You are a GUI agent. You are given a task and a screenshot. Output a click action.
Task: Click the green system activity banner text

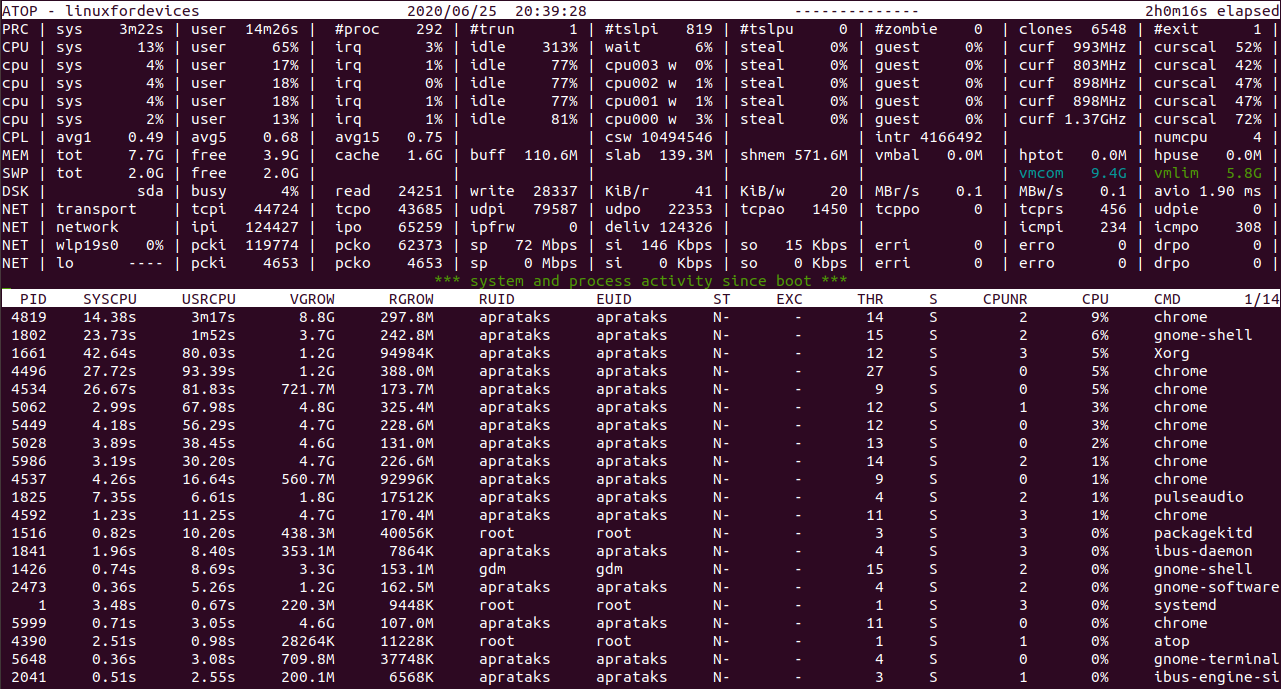tap(640, 281)
